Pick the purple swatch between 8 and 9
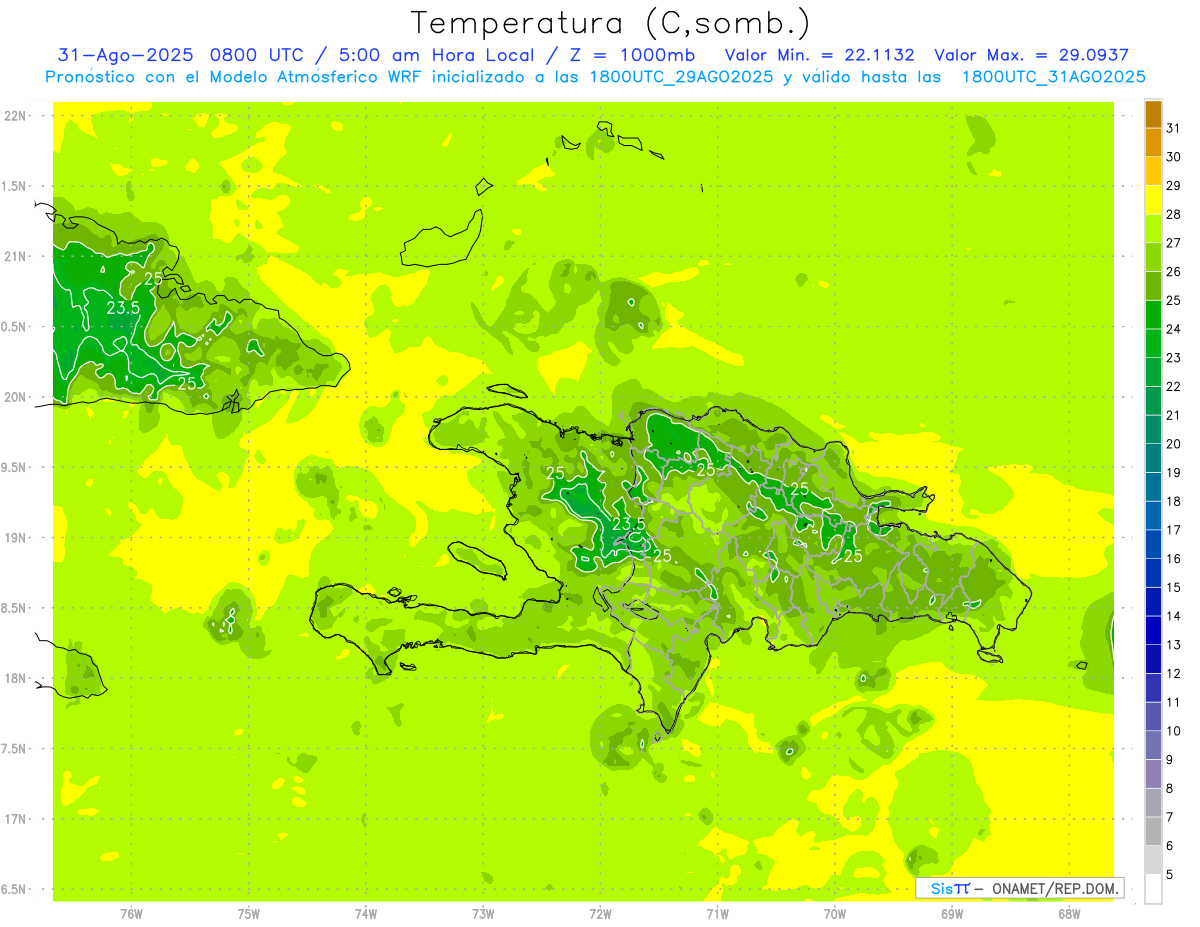Screen dimensions: 1200x927 pyautogui.click(x=1153, y=774)
